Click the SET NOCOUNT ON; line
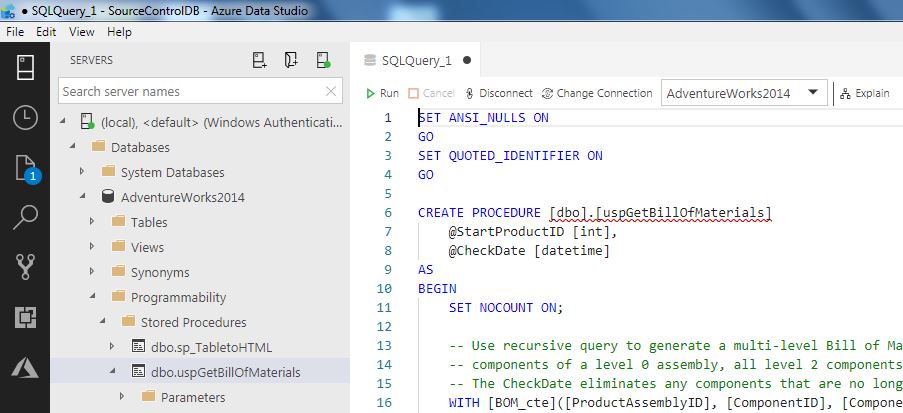The height and width of the screenshot is (413, 903). [506, 308]
